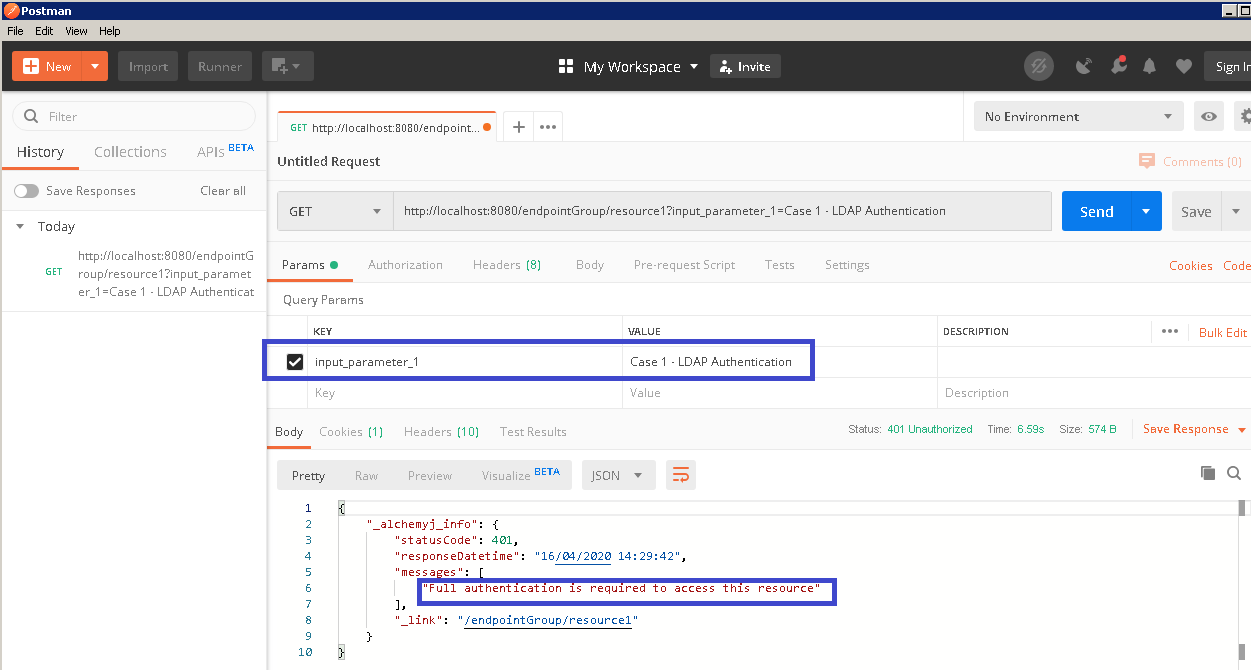
Task: Click the sidebar Filter search icon
Action: click(x=31, y=116)
